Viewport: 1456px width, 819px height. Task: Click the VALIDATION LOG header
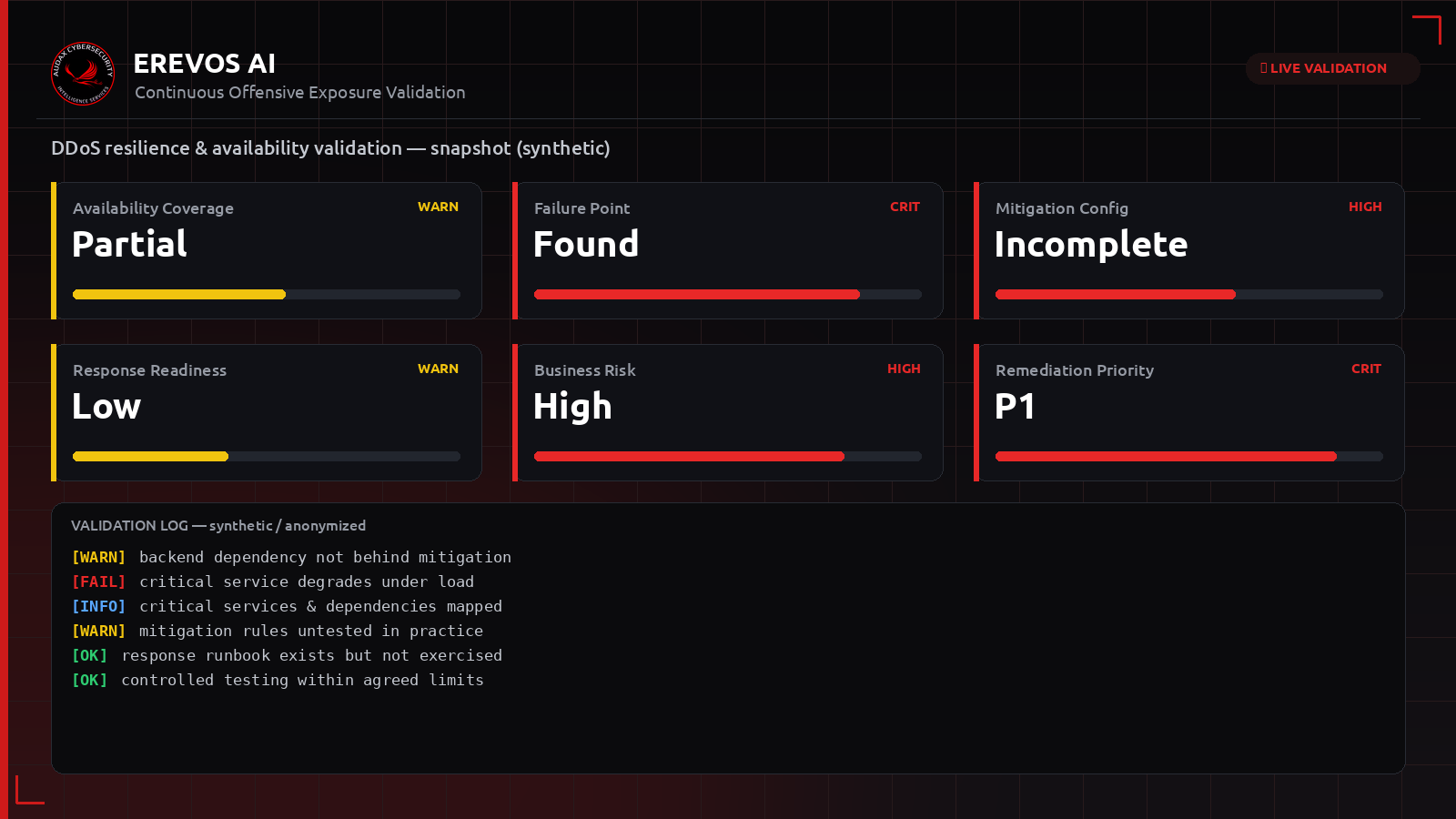[x=218, y=526]
